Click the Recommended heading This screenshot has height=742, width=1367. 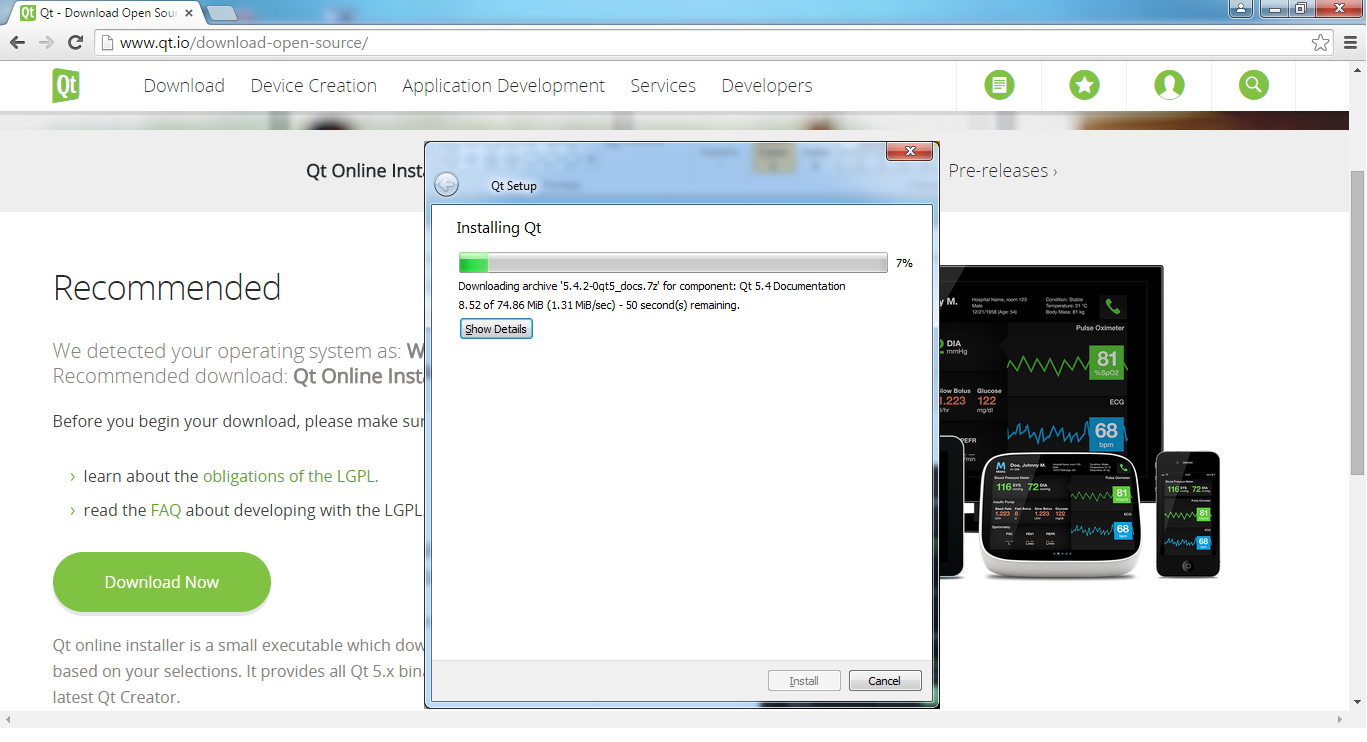point(167,288)
